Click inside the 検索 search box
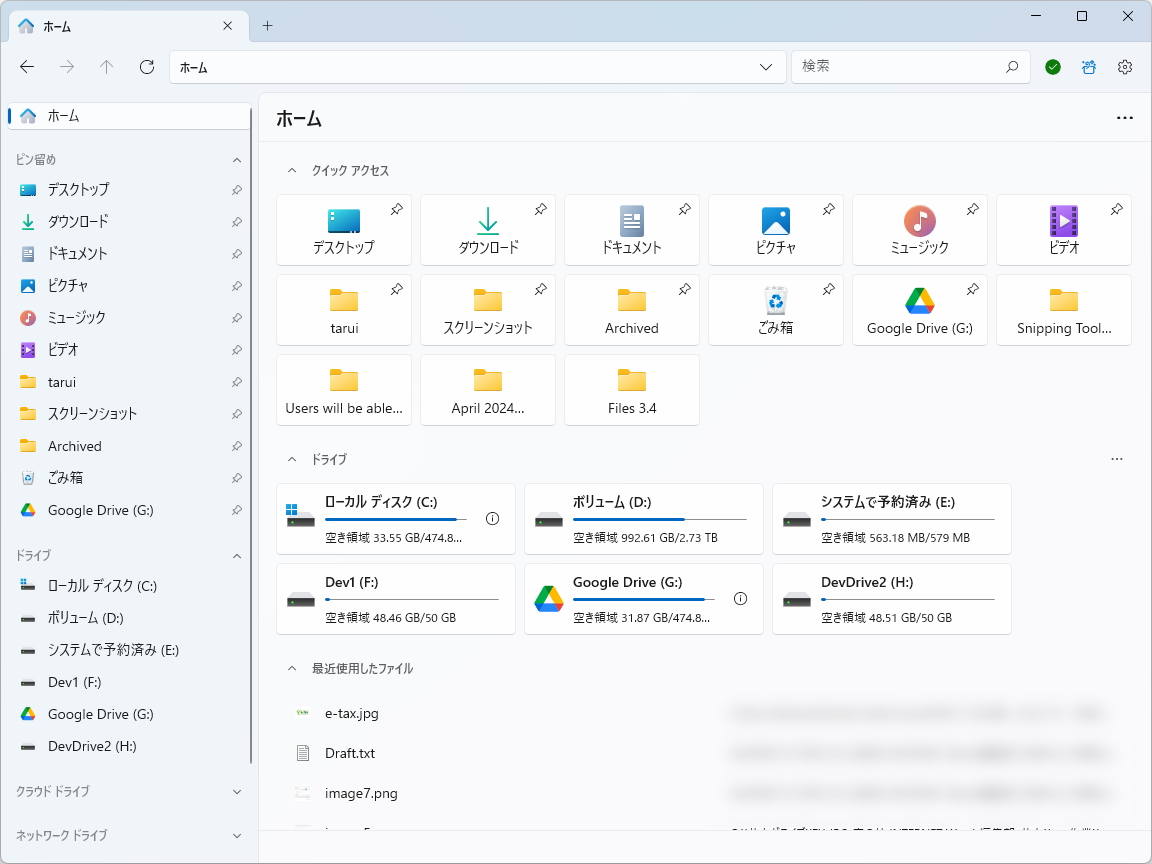The height and width of the screenshot is (864, 1152). pos(900,67)
